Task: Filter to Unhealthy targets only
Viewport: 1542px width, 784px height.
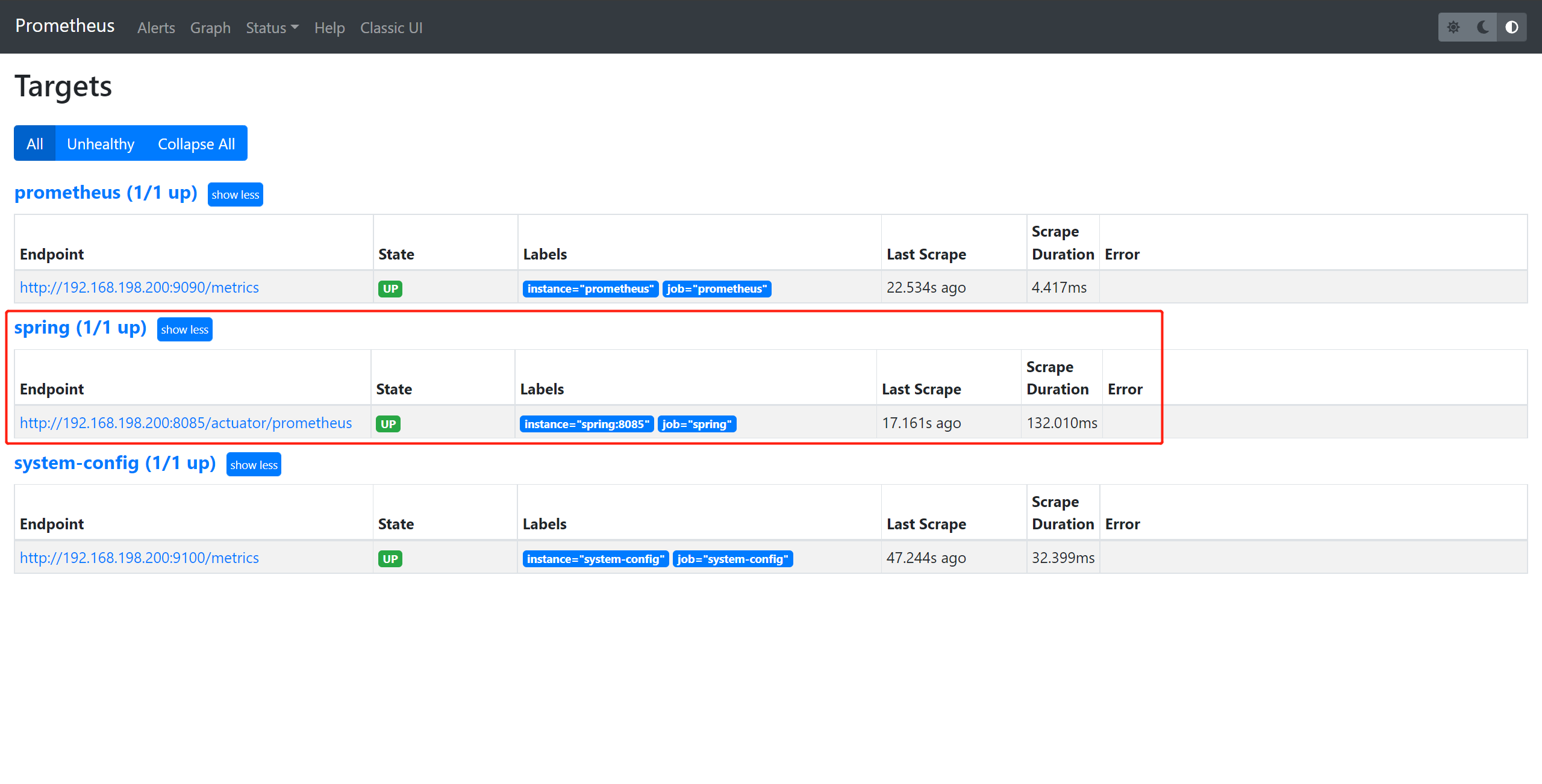Action: click(101, 144)
